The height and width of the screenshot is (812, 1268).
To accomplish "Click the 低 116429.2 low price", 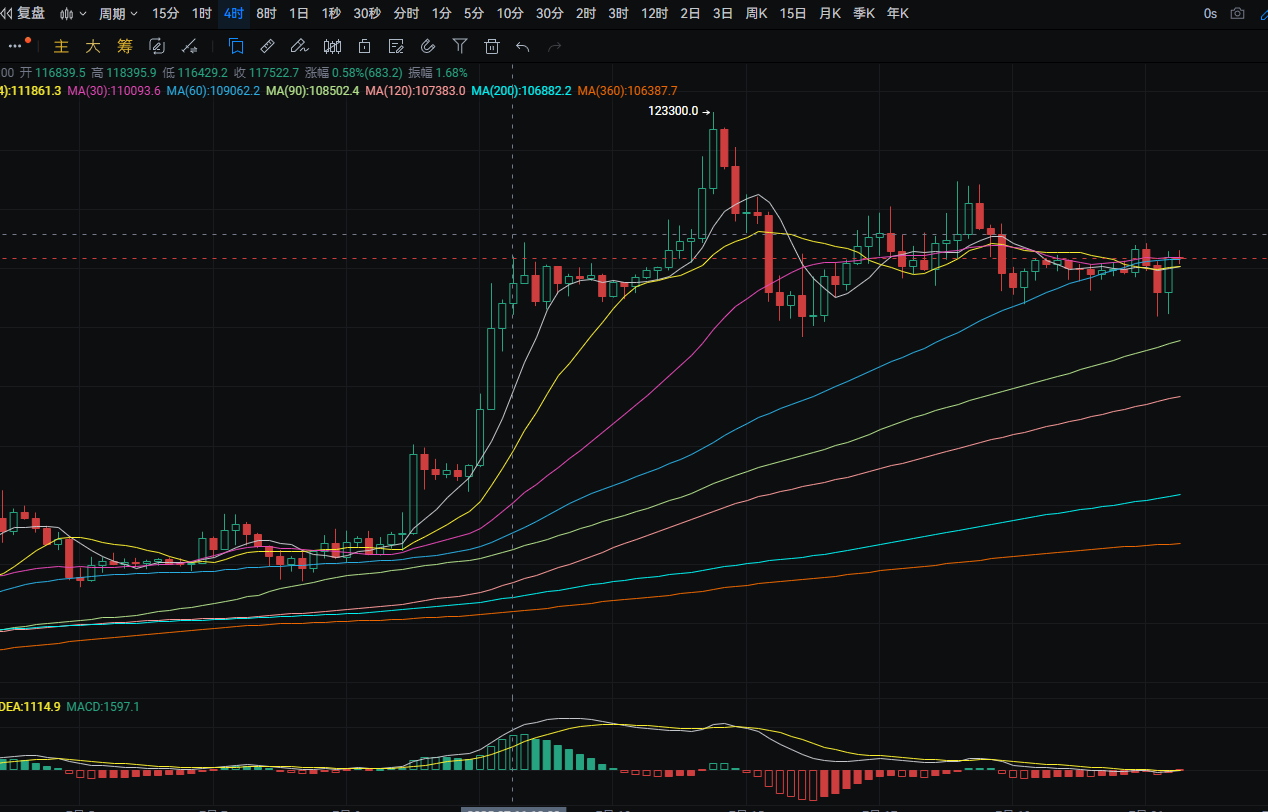I will tap(195, 73).
